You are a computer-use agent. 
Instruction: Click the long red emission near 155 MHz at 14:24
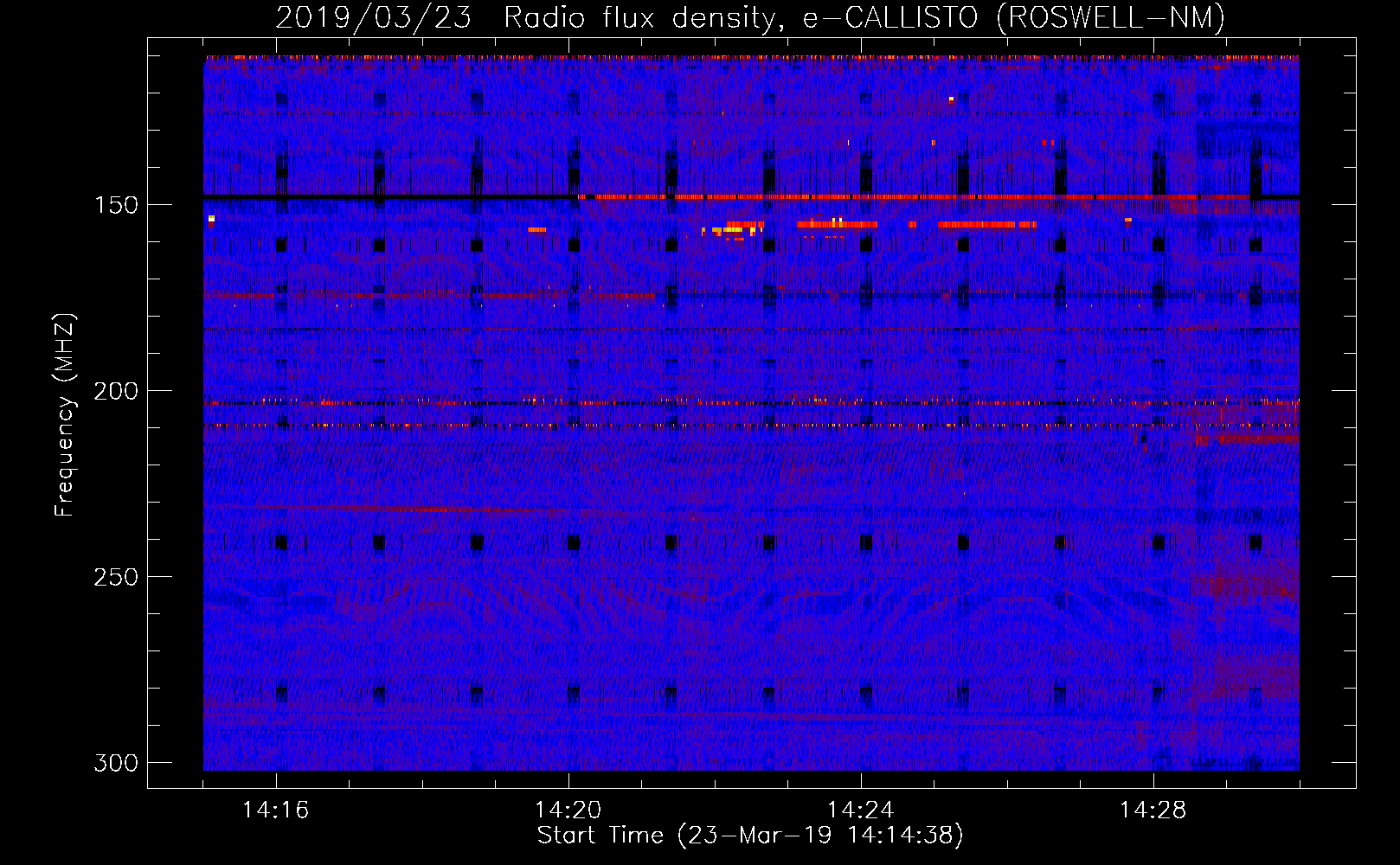point(837,225)
